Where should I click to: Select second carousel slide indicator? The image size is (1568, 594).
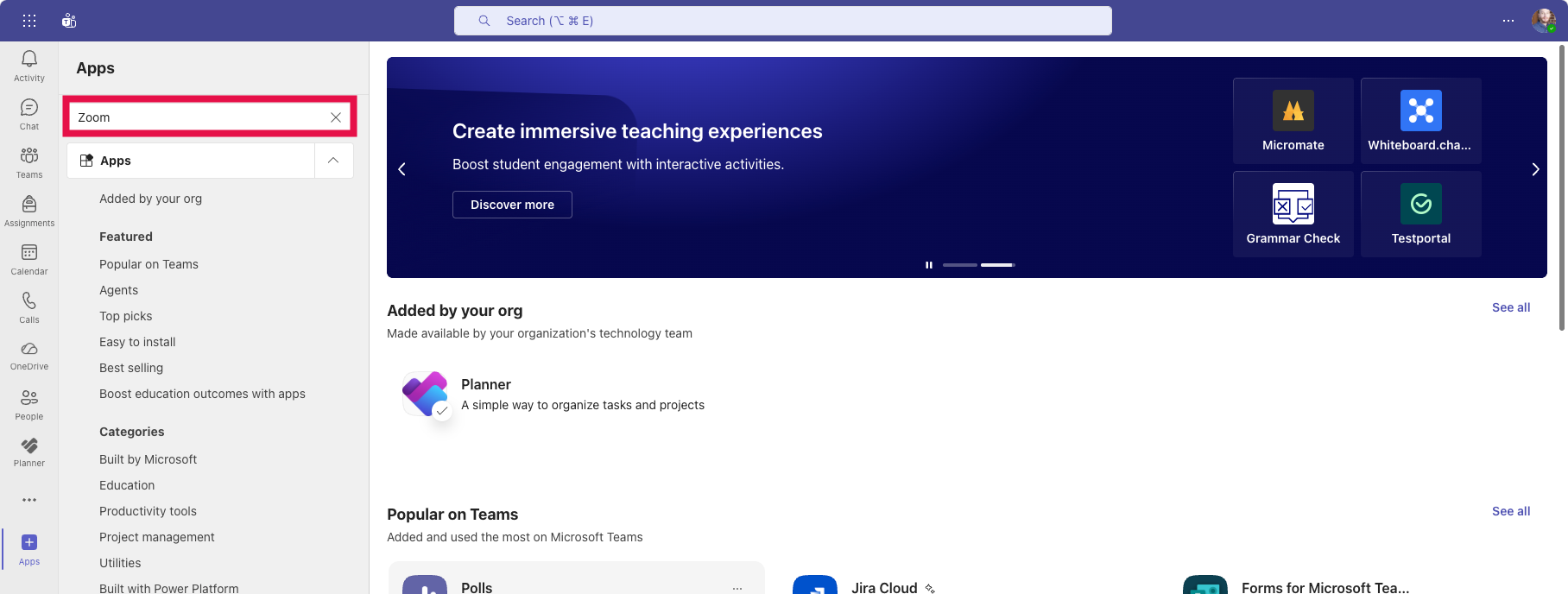pyautogui.click(x=998, y=265)
